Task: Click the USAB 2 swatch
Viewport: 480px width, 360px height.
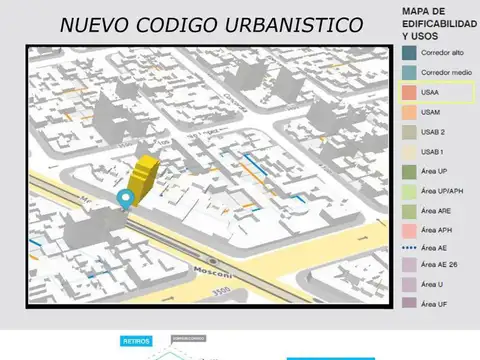Action: (409, 132)
